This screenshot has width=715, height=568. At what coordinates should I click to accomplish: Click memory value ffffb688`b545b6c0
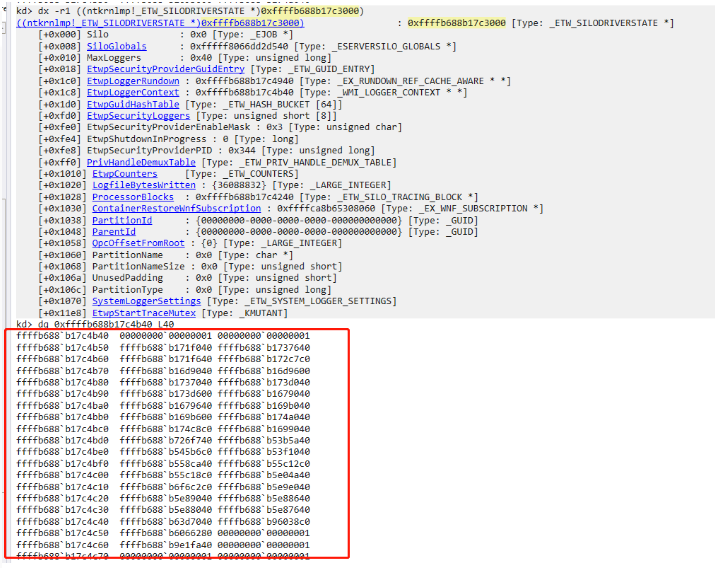(x=166, y=452)
